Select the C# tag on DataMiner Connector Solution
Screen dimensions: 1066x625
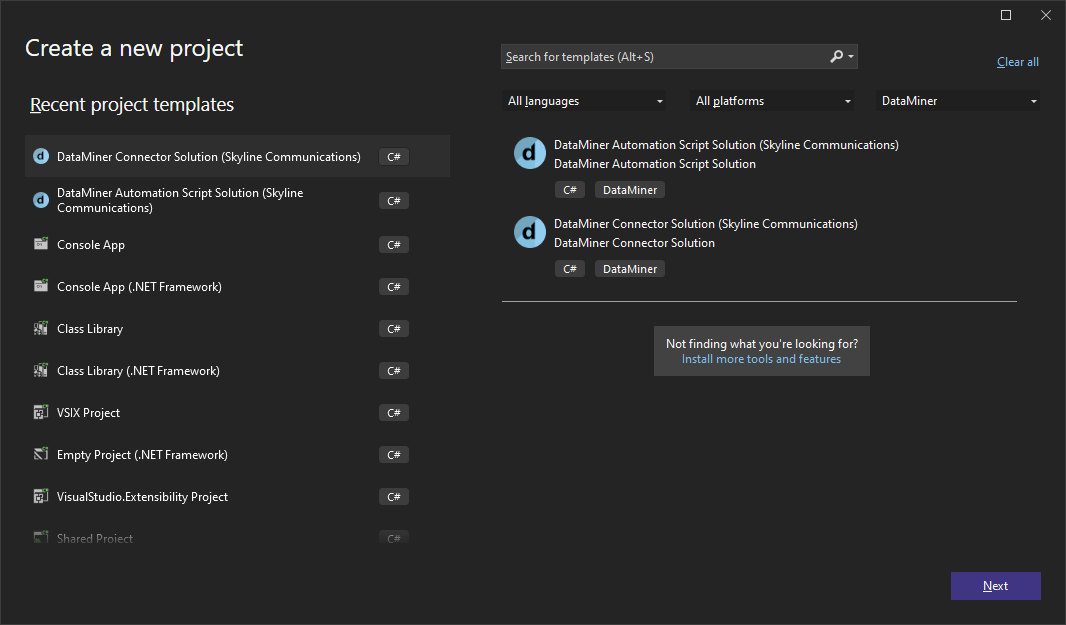click(x=570, y=268)
